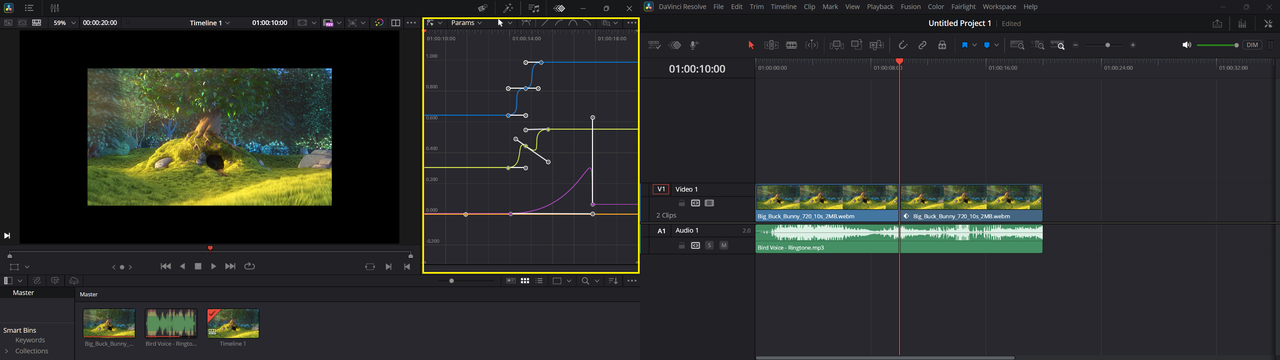Open the Fusion menu
This screenshot has height=360, width=1280.
click(911, 7)
